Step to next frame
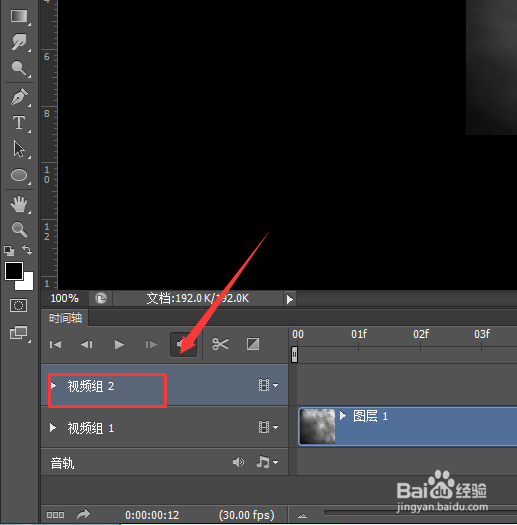 pyautogui.click(x=151, y=344)
